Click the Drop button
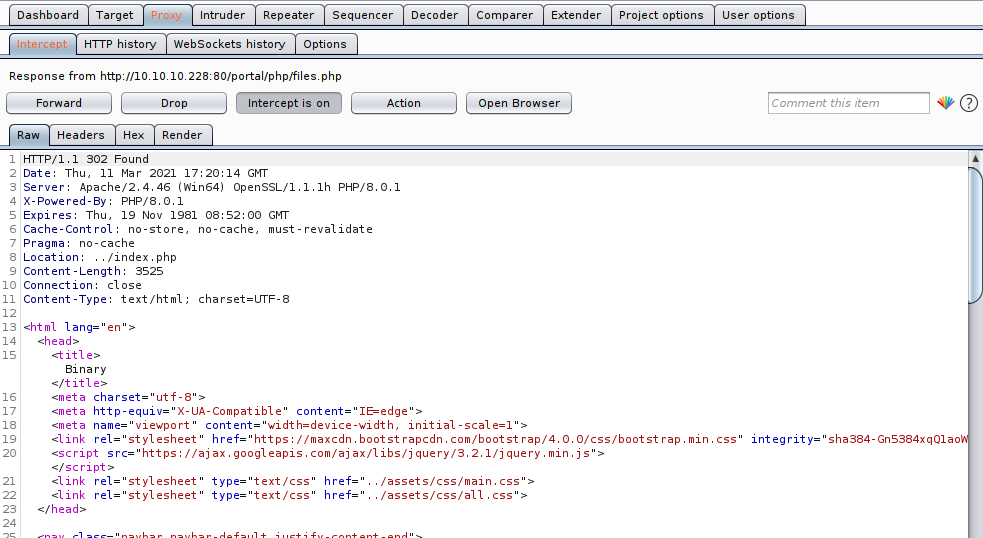Screen dimensions: 983x538 (x=174, y=103)
